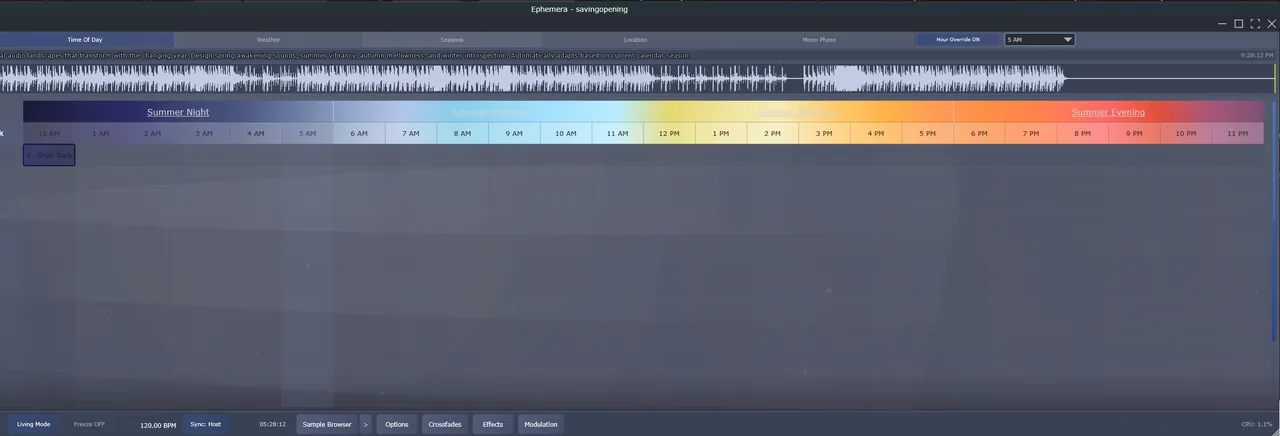Click the Sync: Host selector
The width and height of the screenshot is (1280, 436).
(x=205, y=424)
